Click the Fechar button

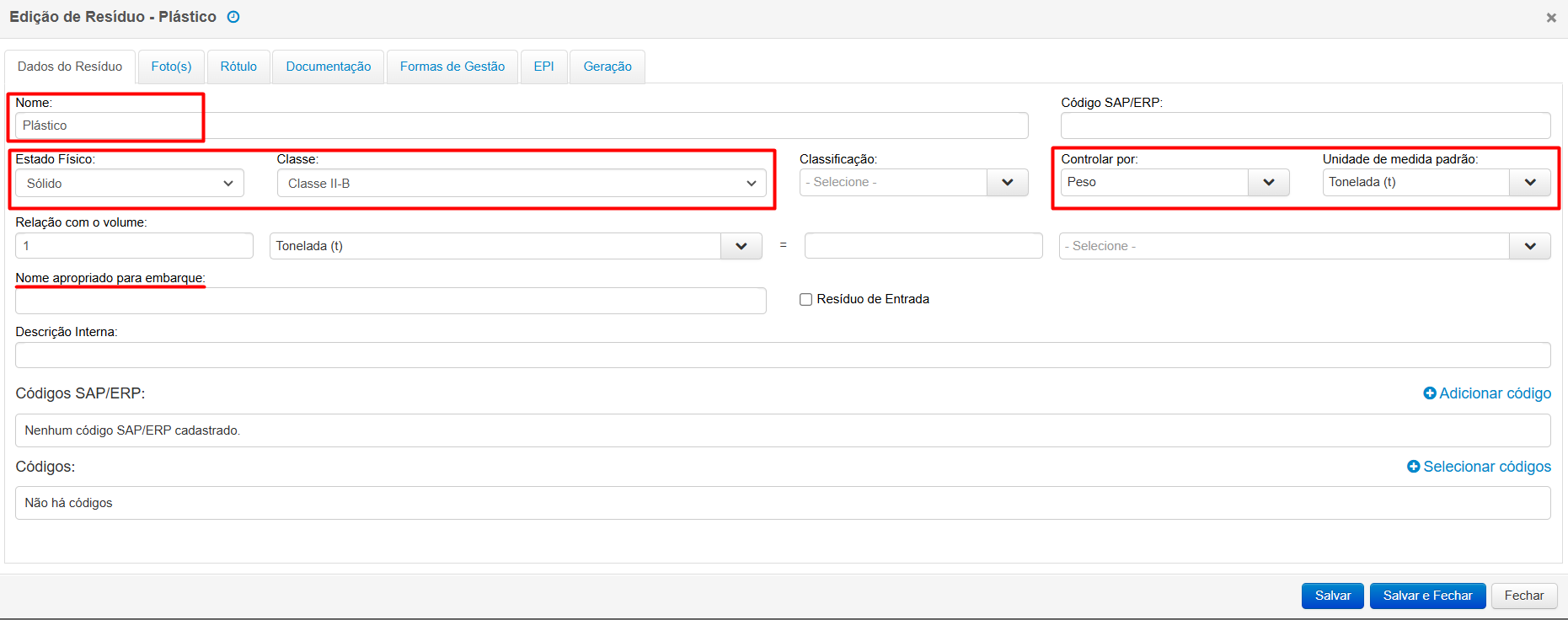click(1523, 596)
